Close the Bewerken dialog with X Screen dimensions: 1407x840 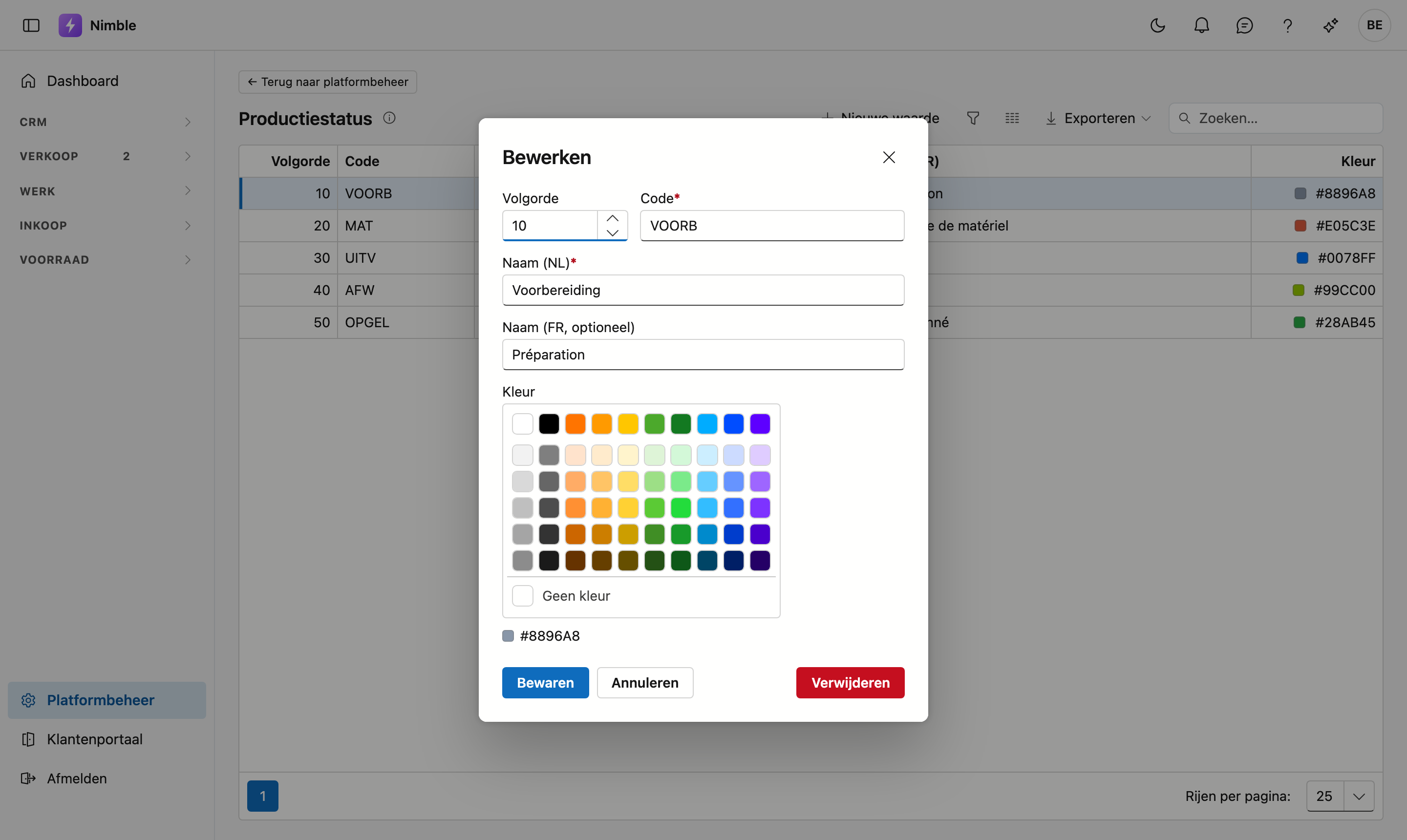point(889,157)
